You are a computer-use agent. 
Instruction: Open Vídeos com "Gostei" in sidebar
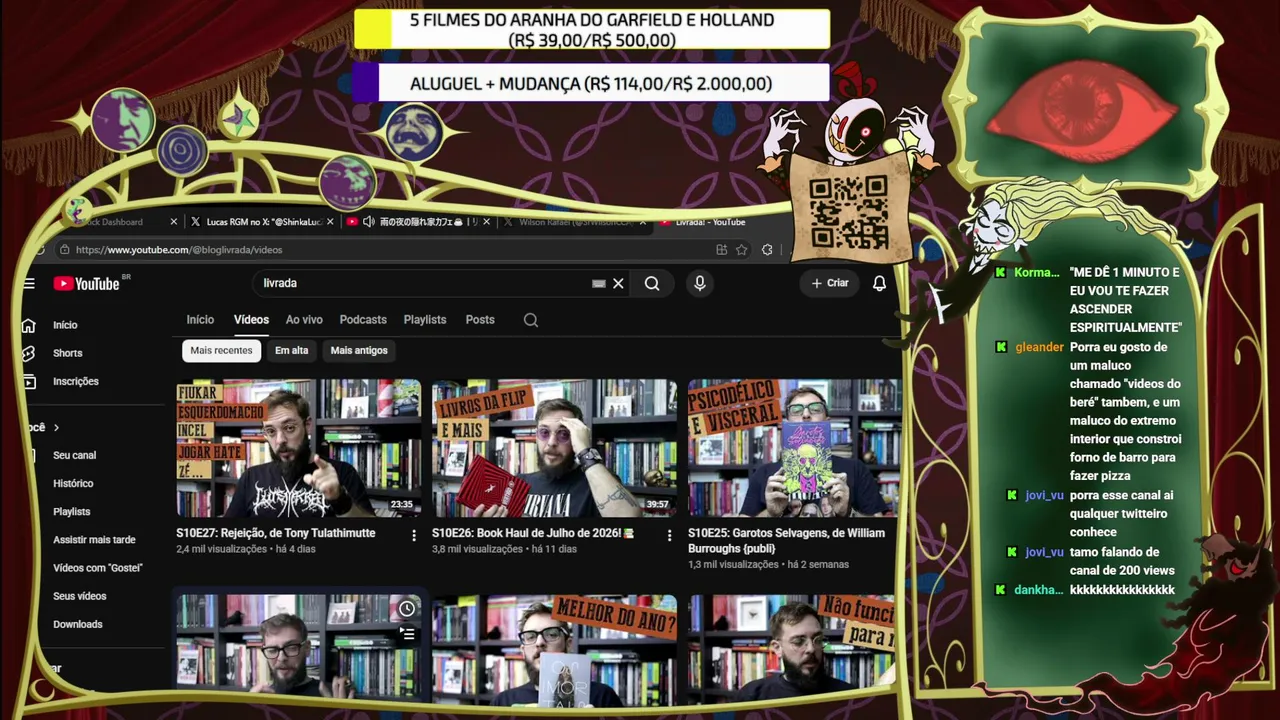click(98, 568)
